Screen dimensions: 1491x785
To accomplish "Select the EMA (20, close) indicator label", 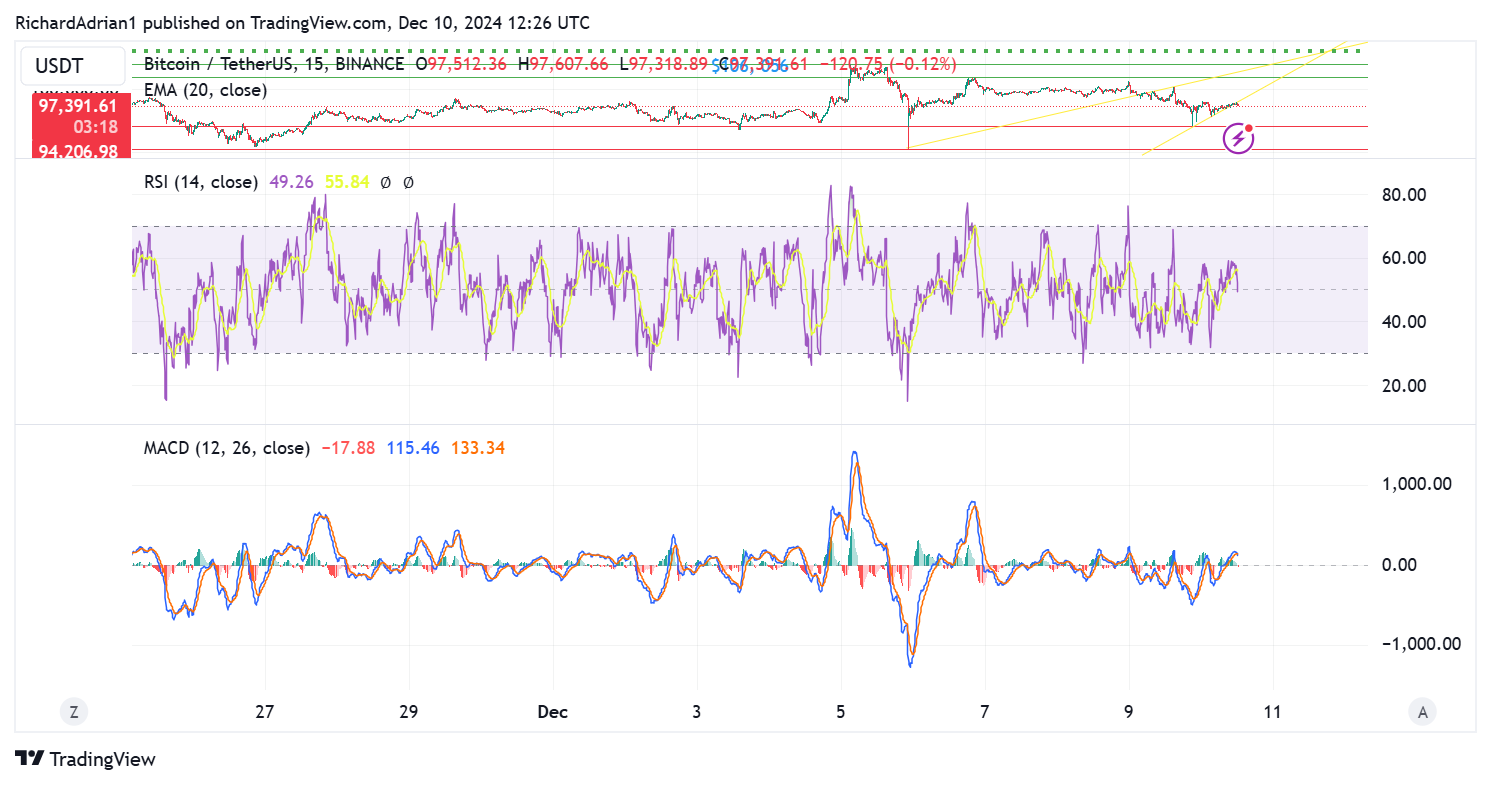I will pos(205,90).
